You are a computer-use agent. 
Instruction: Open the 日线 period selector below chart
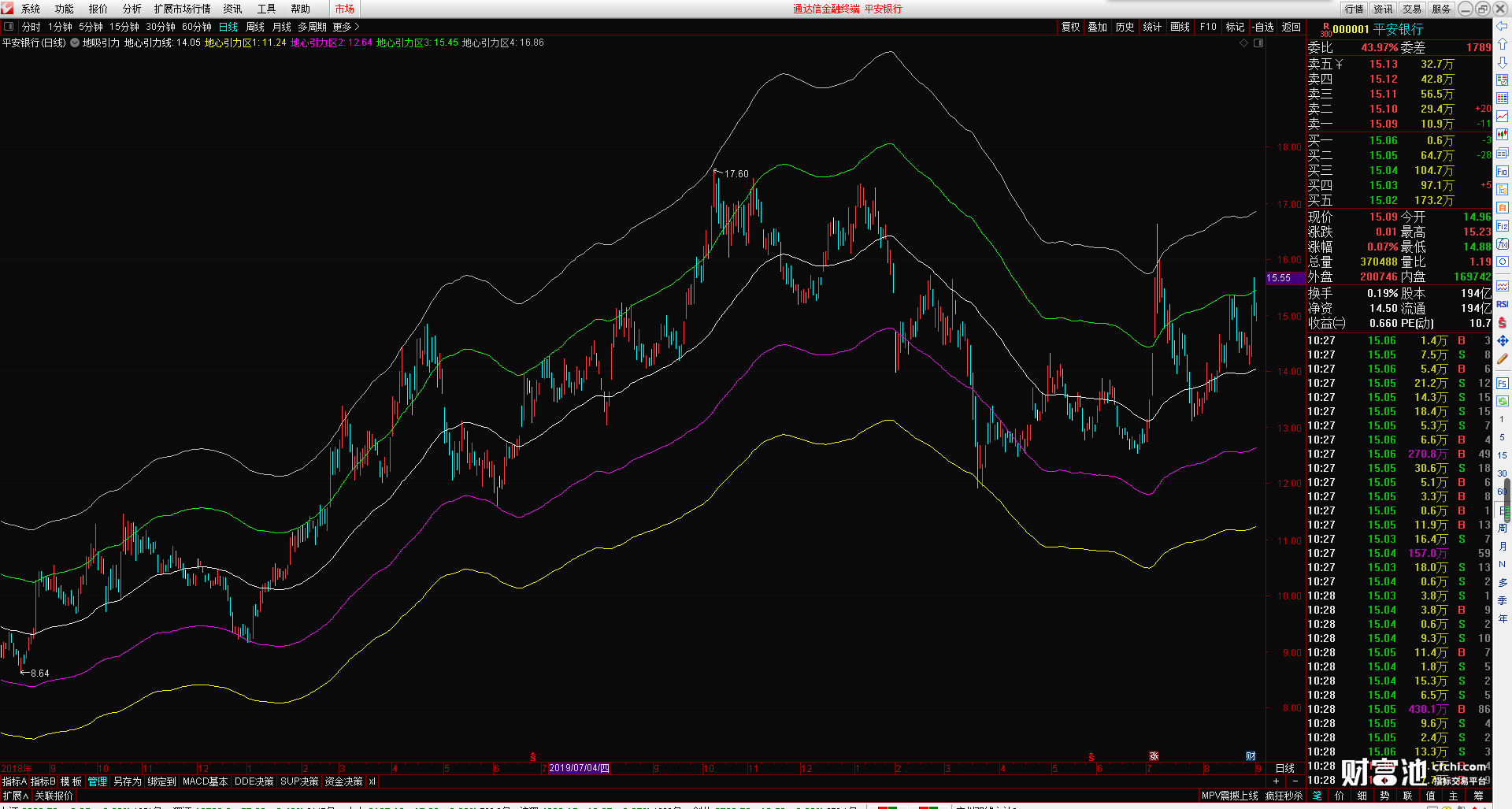pos(1285,768)
